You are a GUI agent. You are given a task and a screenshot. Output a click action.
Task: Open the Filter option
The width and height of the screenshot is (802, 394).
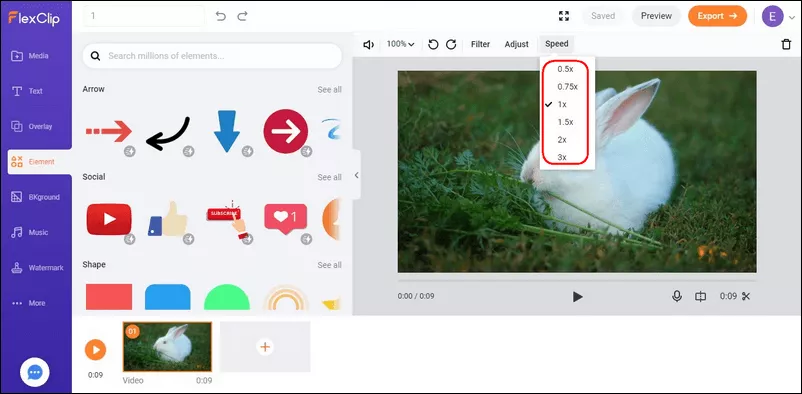pos(480,44)
